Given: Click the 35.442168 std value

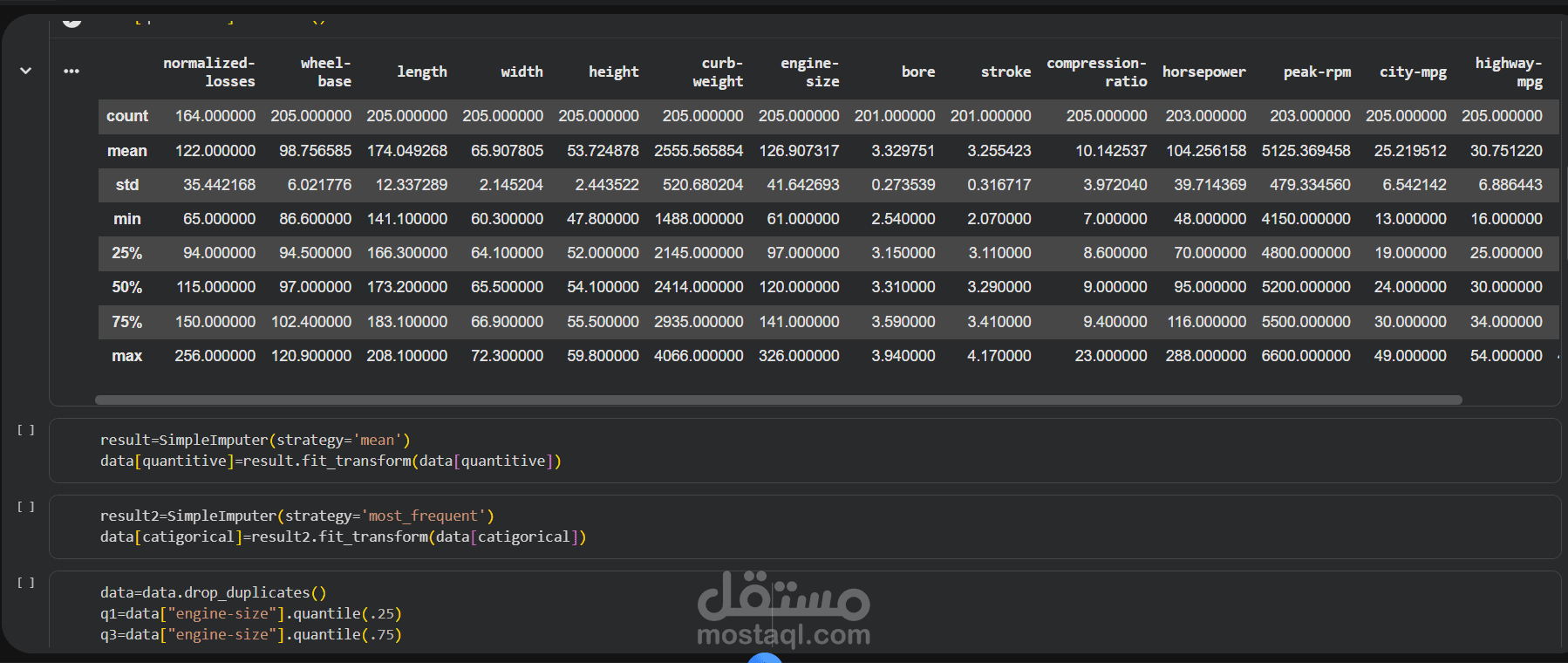Looking at the screenshot, I should tap(220, 185).
